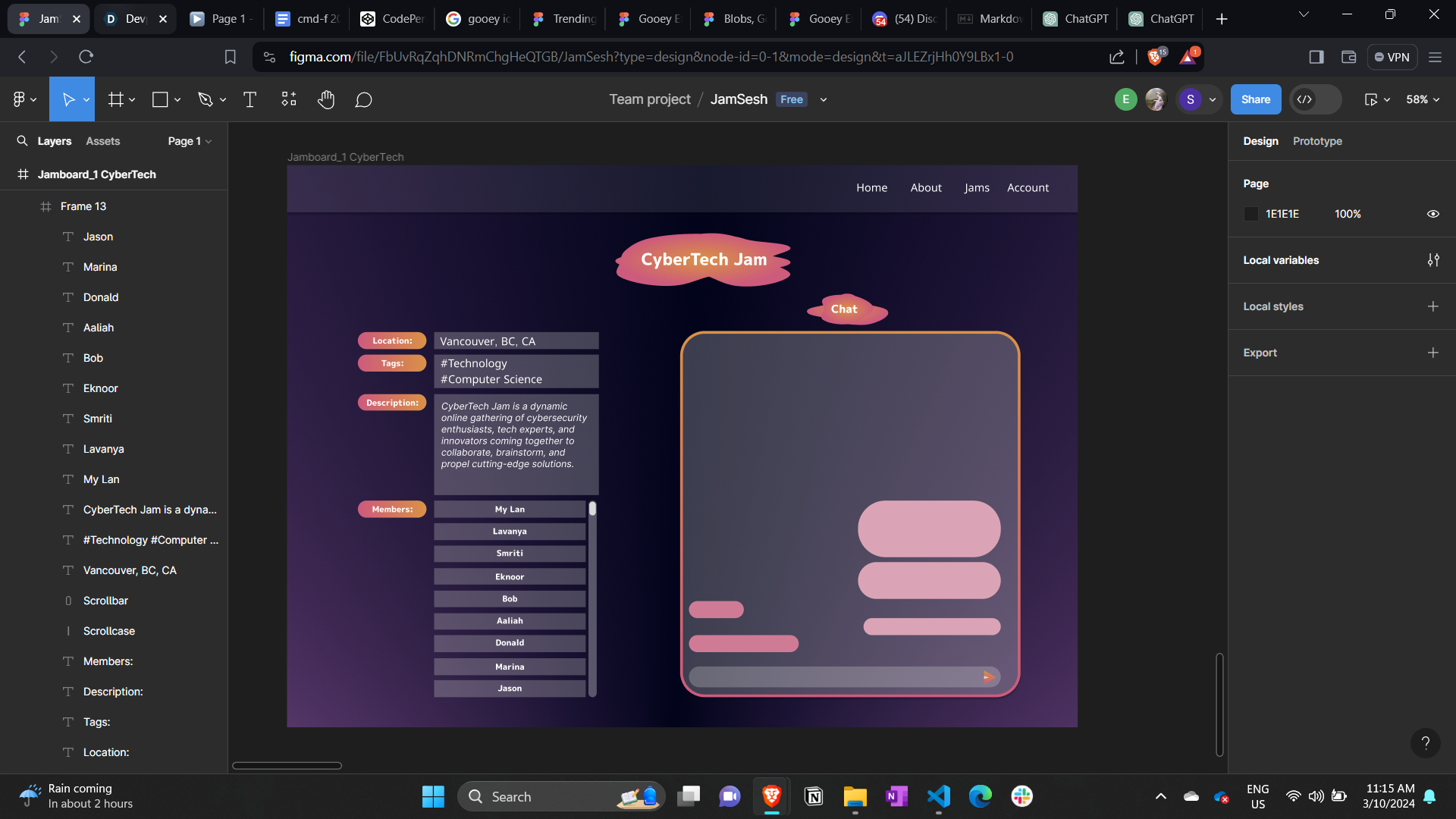
Task: Open help and resources button
Action: coord(1425,743)
